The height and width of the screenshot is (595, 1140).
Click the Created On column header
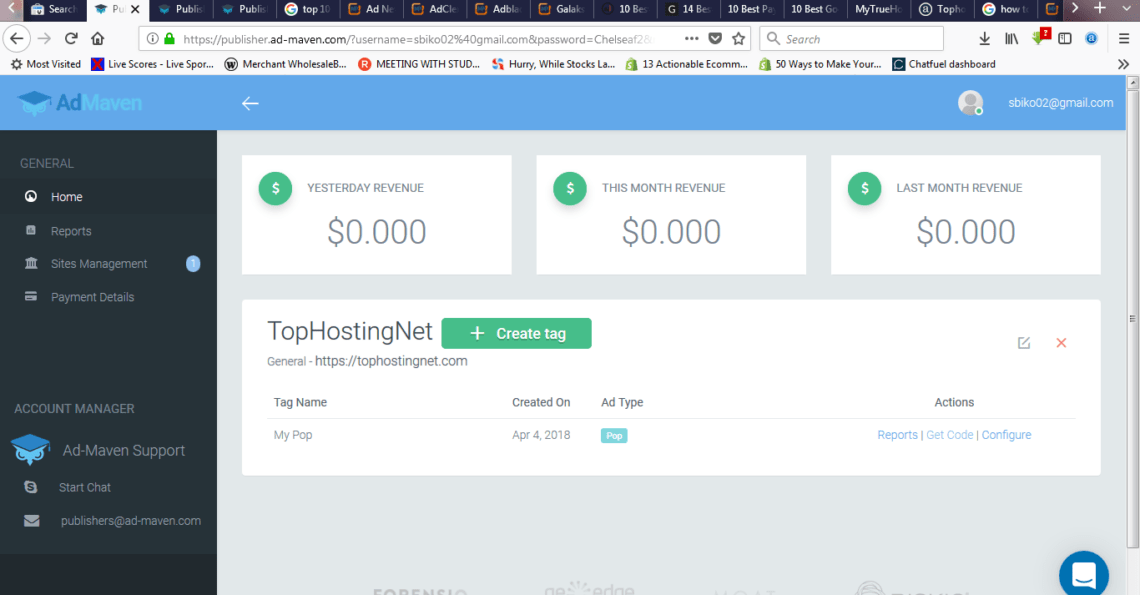click(541, 402)
